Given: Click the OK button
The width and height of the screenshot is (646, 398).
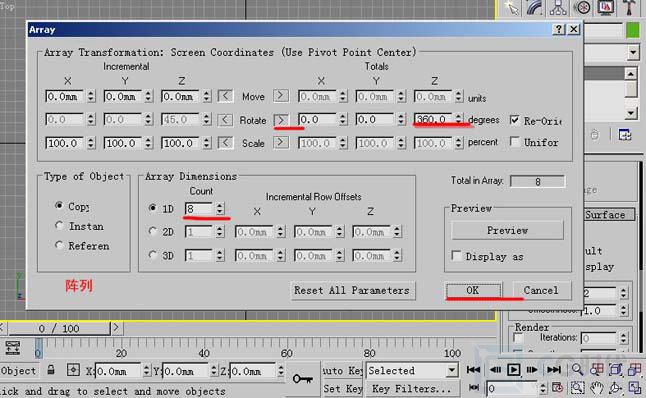Looking at the screenshot, I should (x=473, y=290).
